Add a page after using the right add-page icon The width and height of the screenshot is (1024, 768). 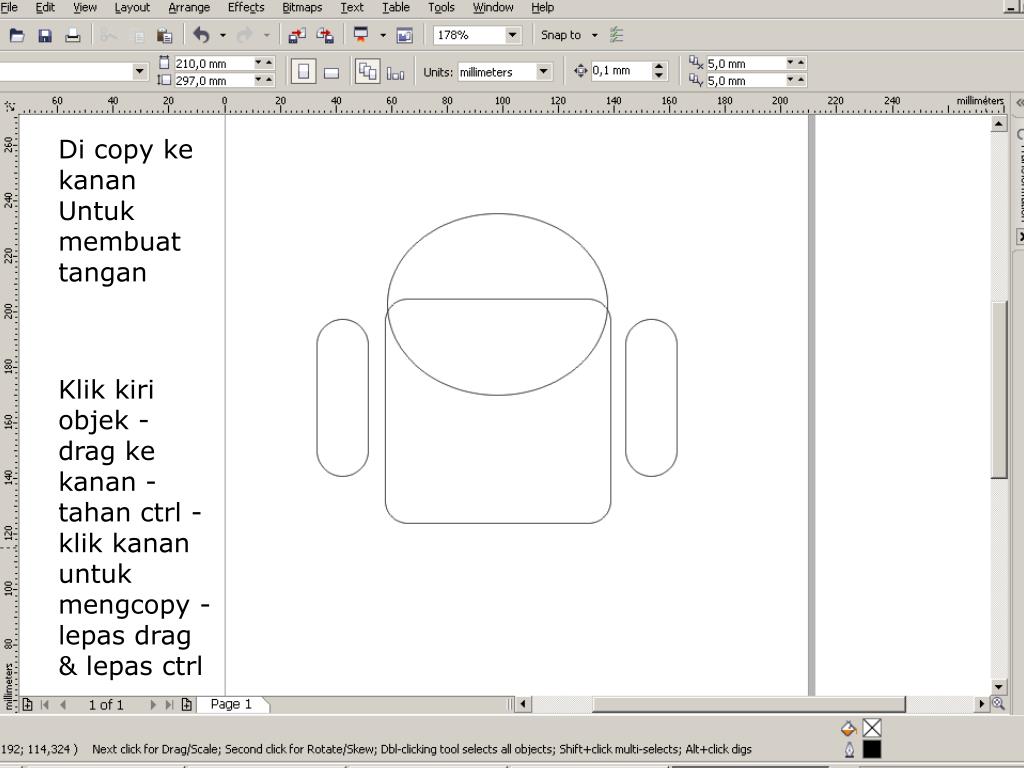coord(187,705)
